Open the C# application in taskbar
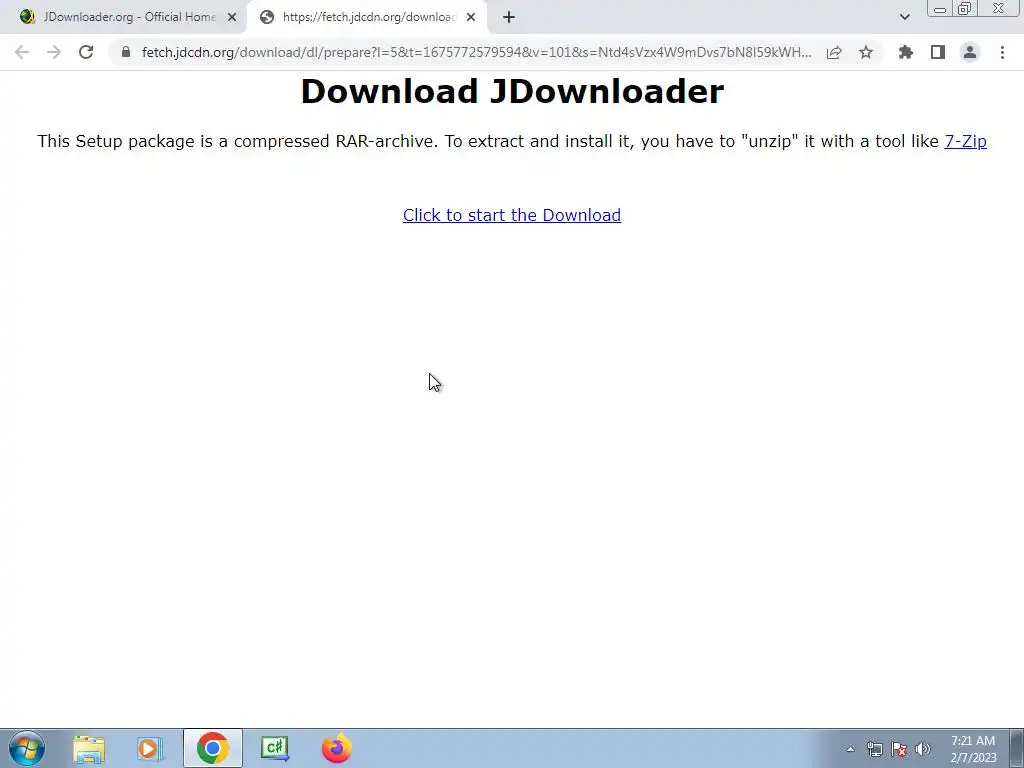Viewport: 1024px width, 768px height. click(x=274, y=748)
